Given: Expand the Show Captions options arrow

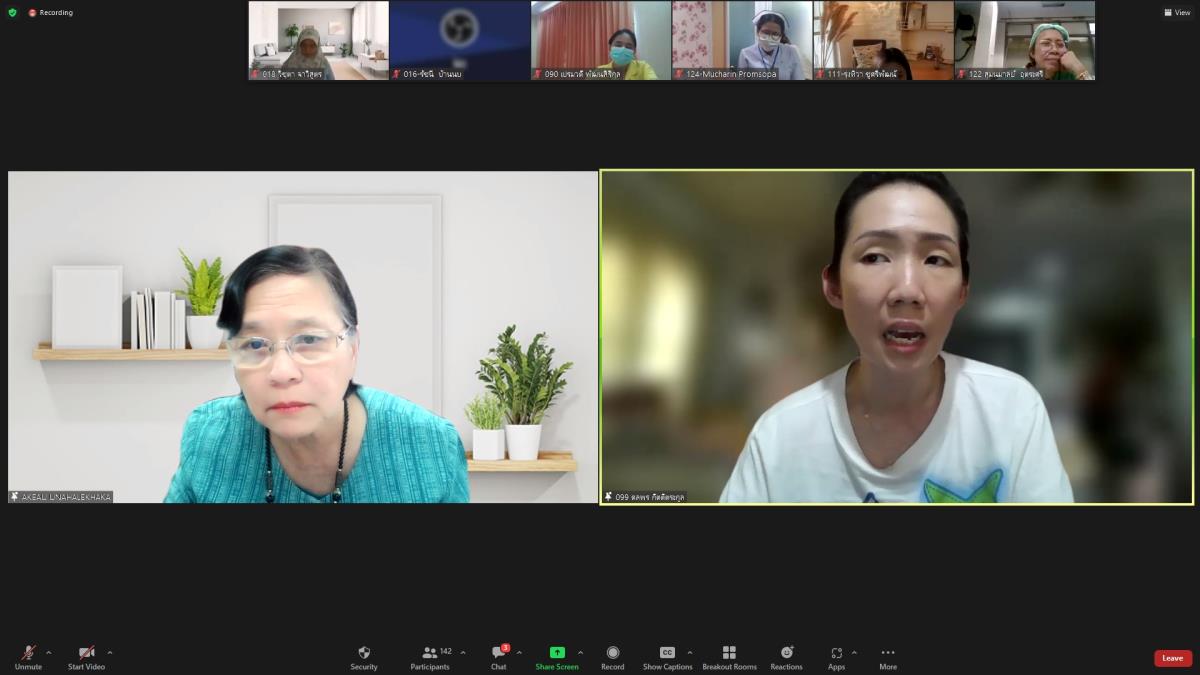Looking at the screenshot, I should 690,653.
